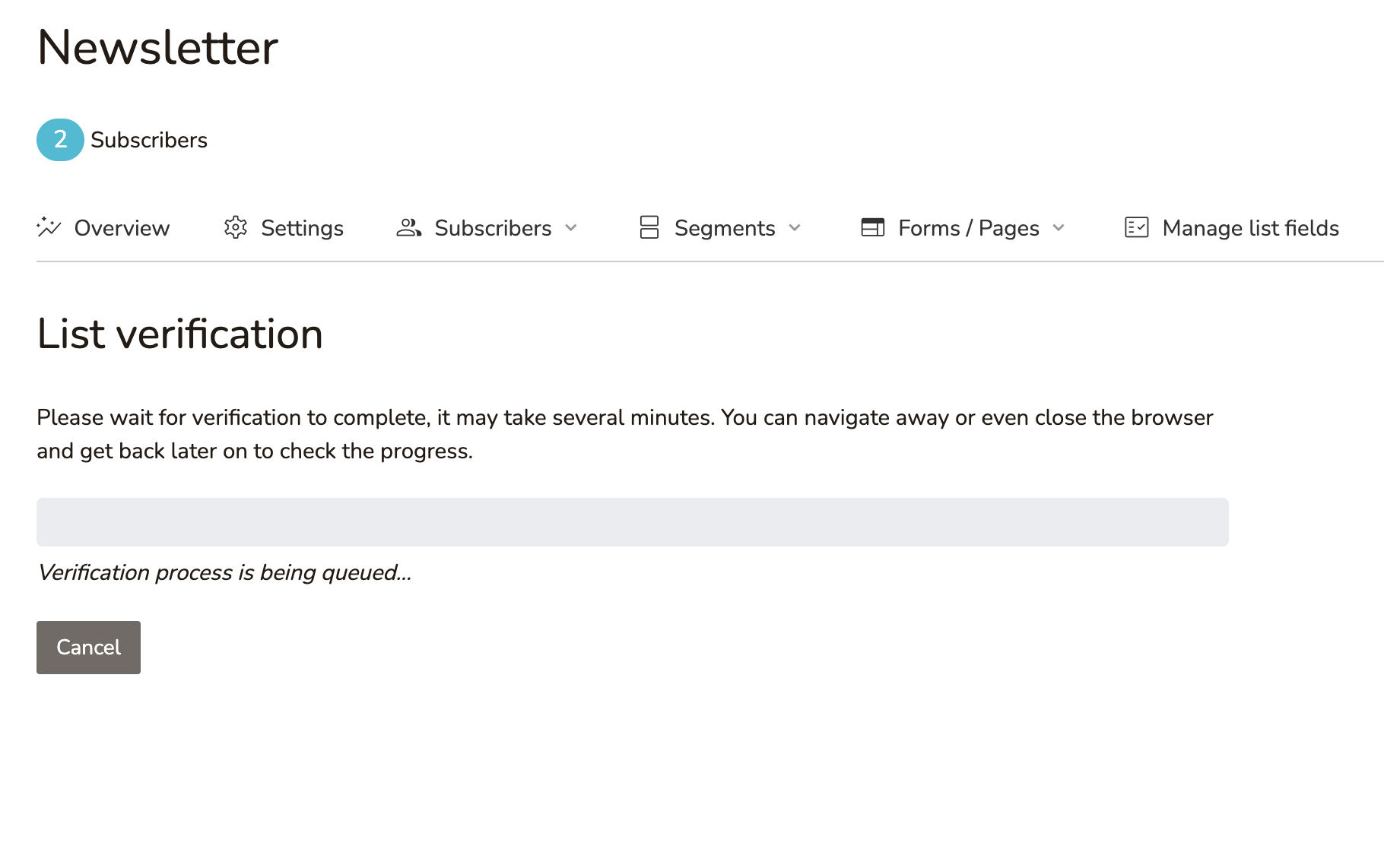Open the Manage list fields label
Screen dimensions: 1384x868
click(x=1250, y=228)
